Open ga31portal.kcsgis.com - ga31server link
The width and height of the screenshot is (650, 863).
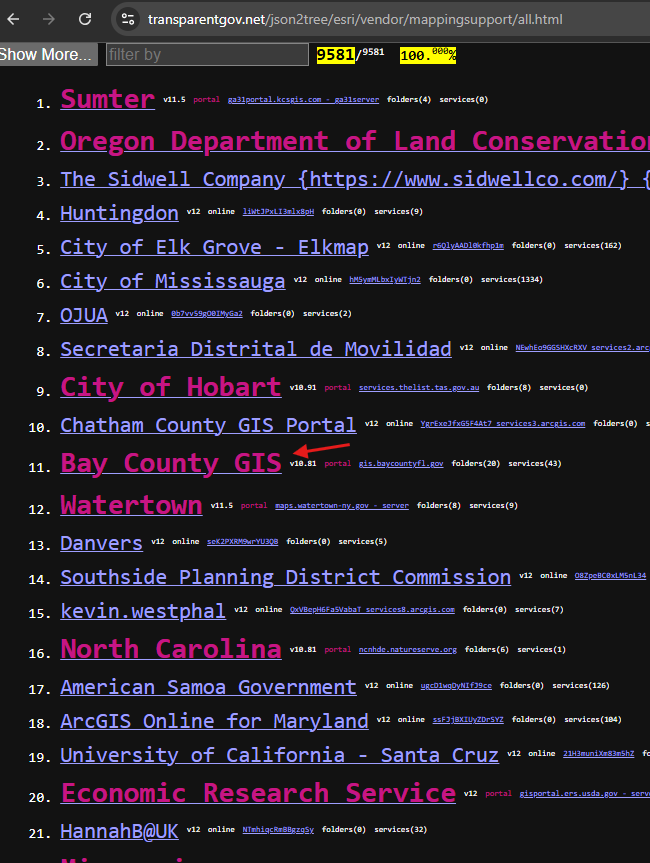(303, 100)
